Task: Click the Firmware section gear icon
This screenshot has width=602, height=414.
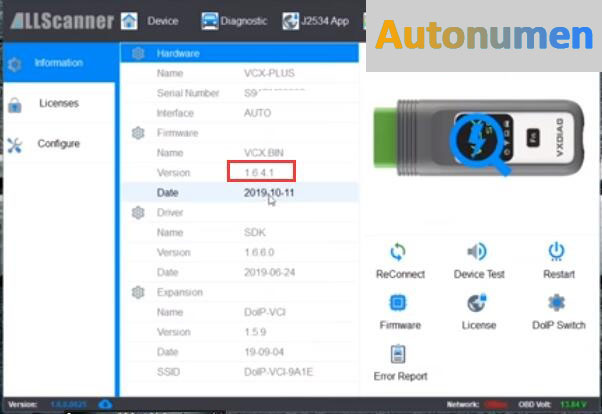Action: (x=138, y=133)
